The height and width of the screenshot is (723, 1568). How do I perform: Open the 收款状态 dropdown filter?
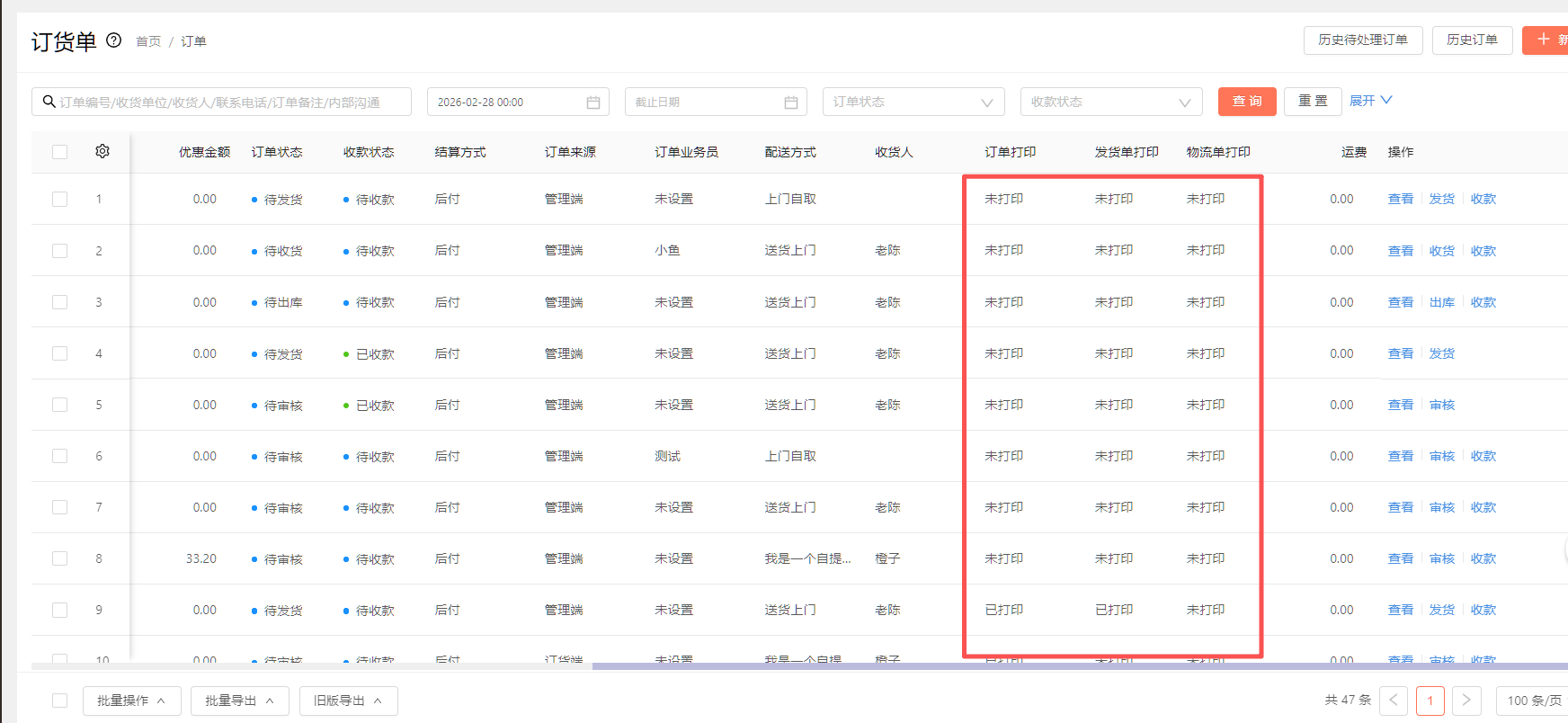point(1111,102)
